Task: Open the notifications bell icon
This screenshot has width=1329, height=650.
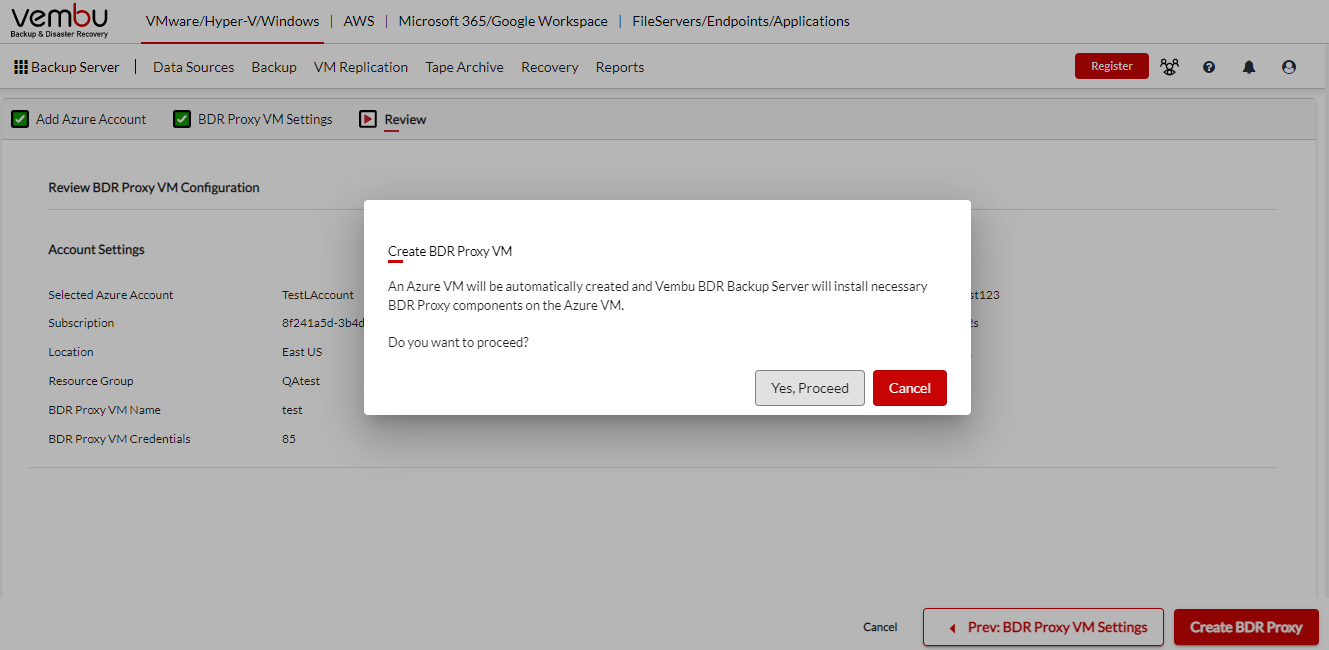Action: click(1249, 67)
